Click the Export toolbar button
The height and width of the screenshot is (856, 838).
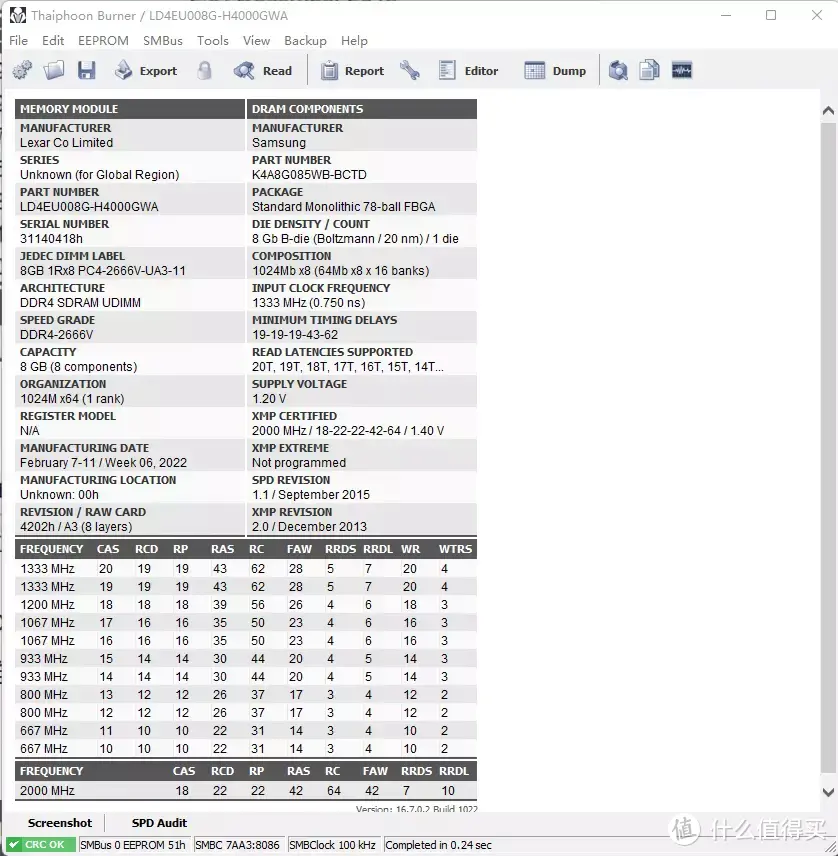[x=145, y=71]
